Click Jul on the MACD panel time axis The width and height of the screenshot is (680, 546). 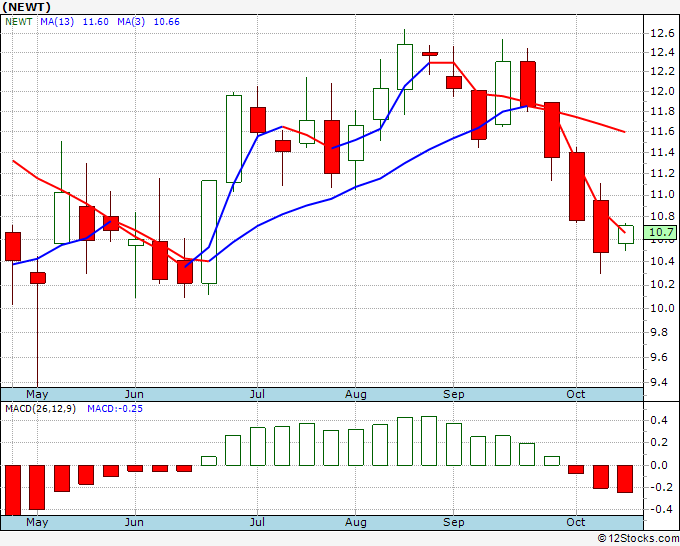(x=257, y=522)
